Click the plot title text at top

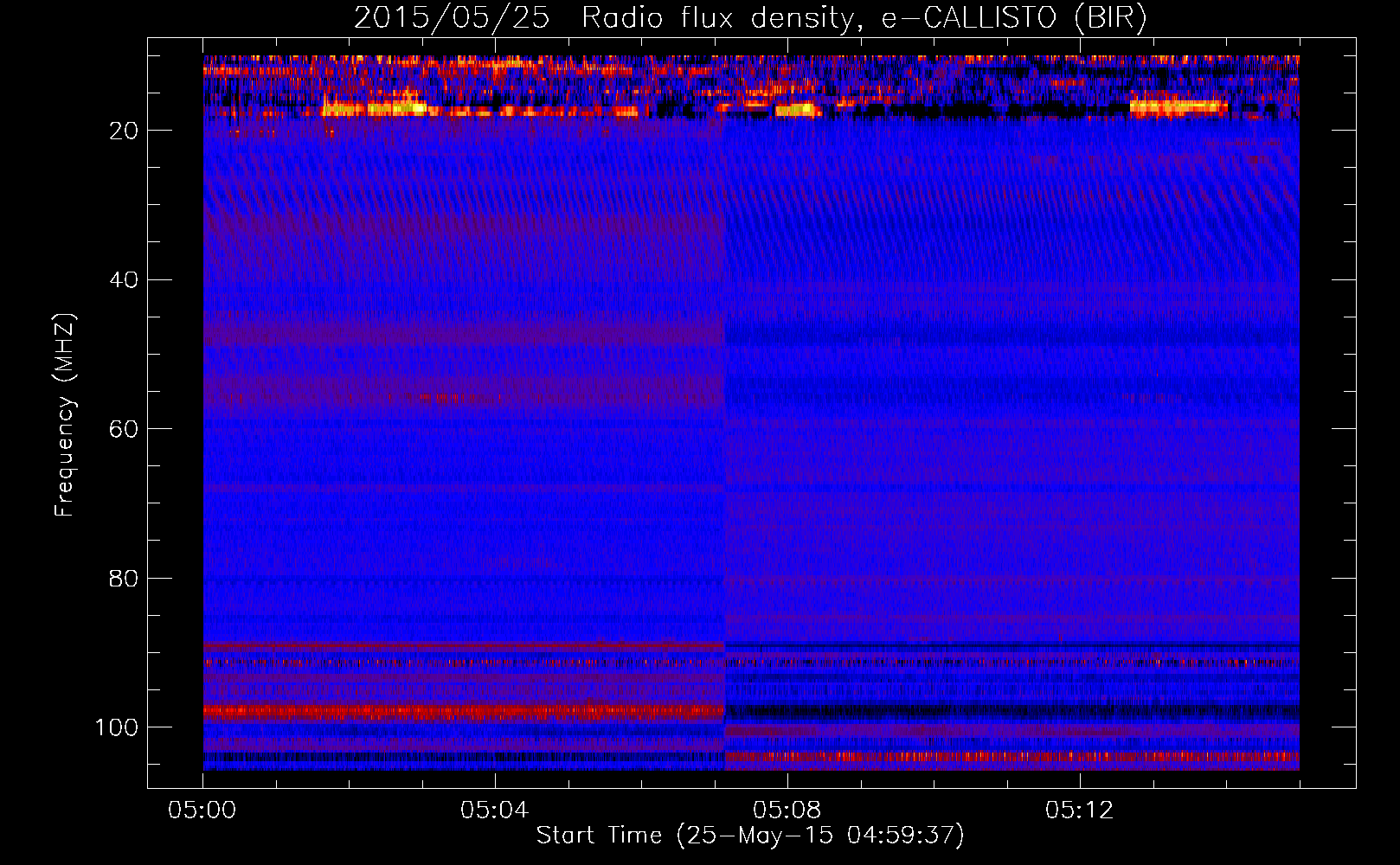click(749, 17)
